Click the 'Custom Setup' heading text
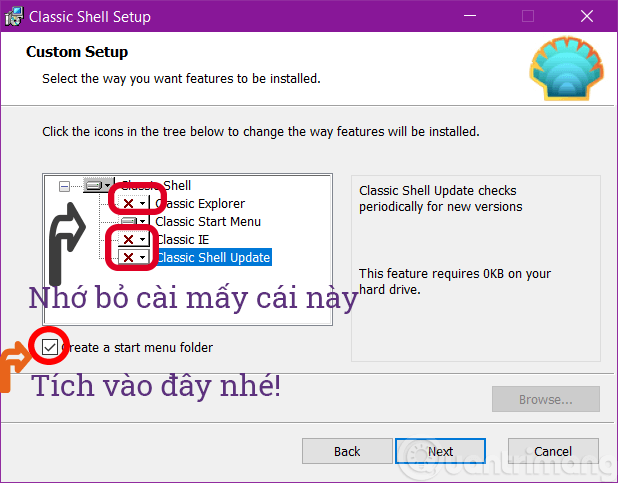 pos(77,52)
